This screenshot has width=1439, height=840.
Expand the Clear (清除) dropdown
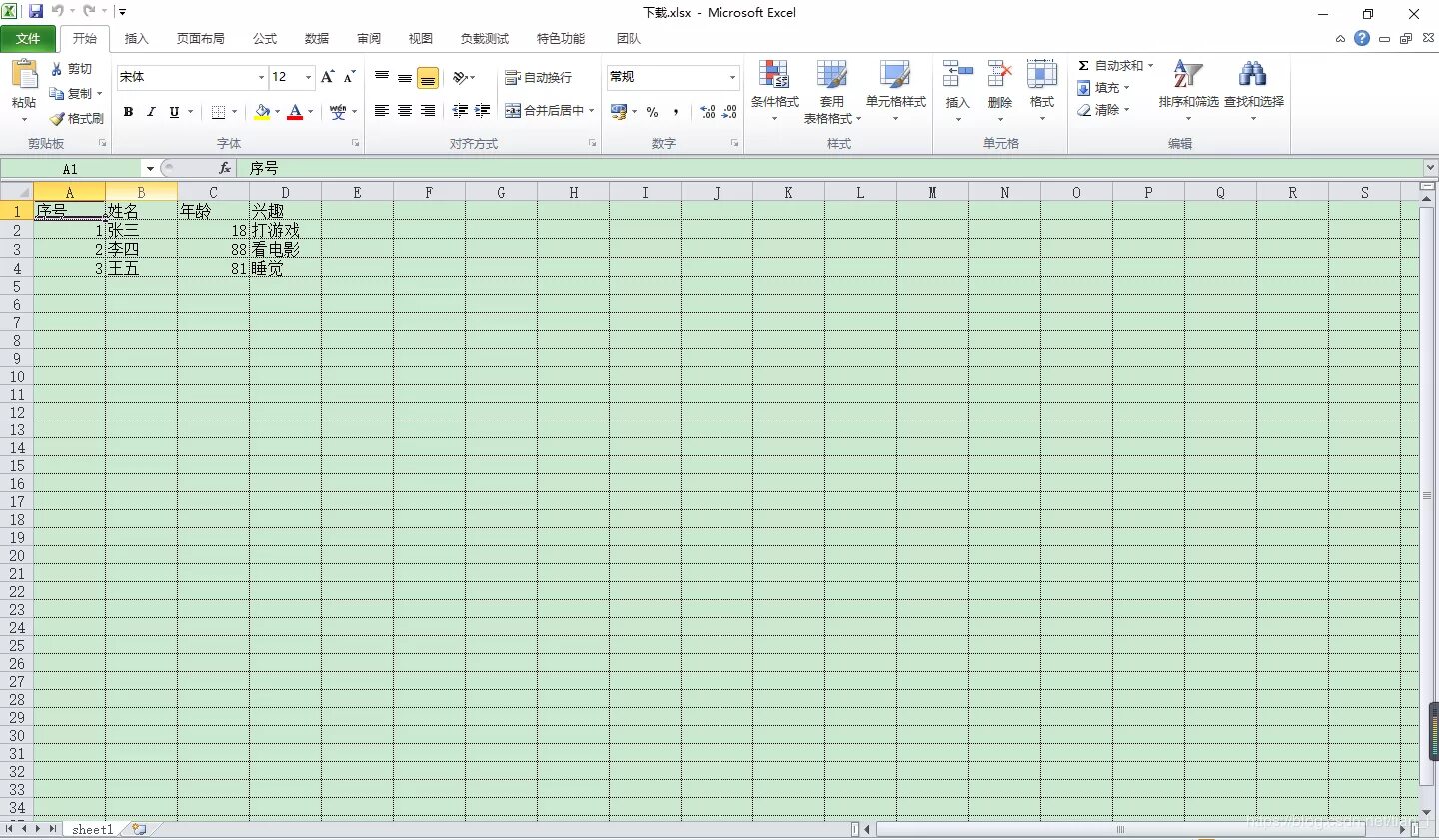coord(1126,110)
